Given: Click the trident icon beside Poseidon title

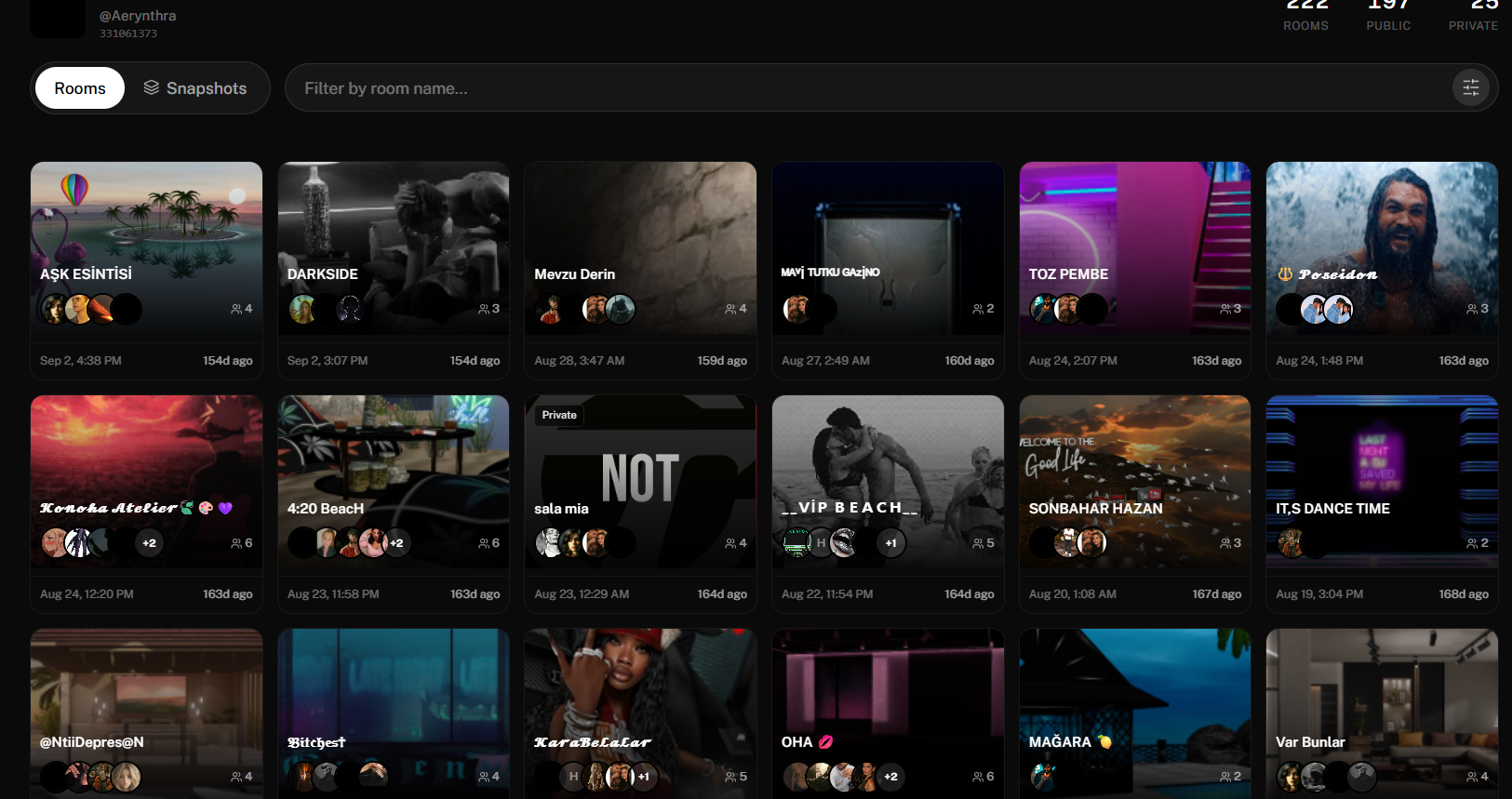Looking at the screenshot, I should 1285,274.
